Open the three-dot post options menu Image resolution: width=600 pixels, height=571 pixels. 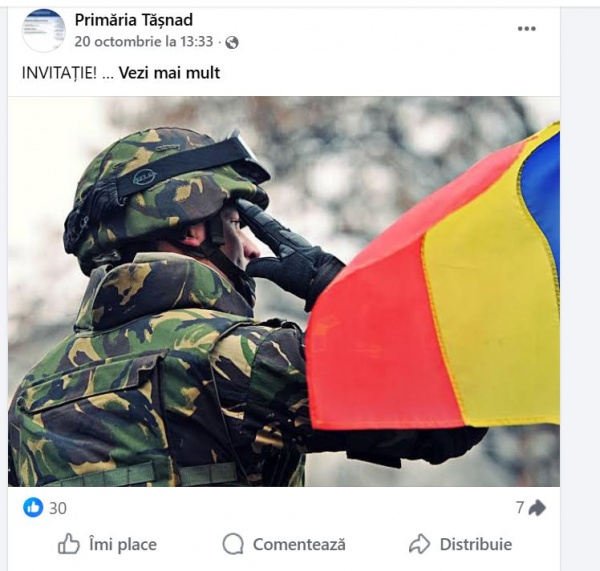[x=527, y=29]
